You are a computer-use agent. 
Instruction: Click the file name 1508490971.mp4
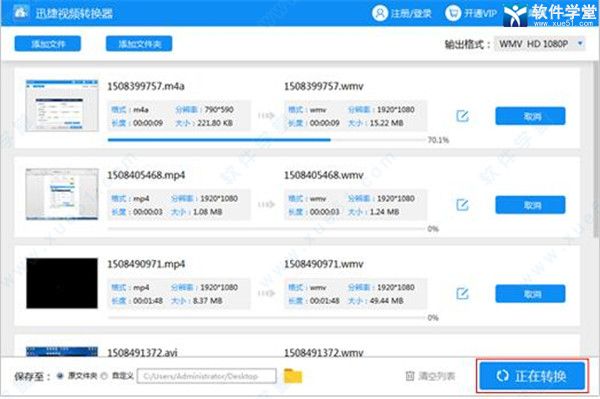(x=146, y=264)
